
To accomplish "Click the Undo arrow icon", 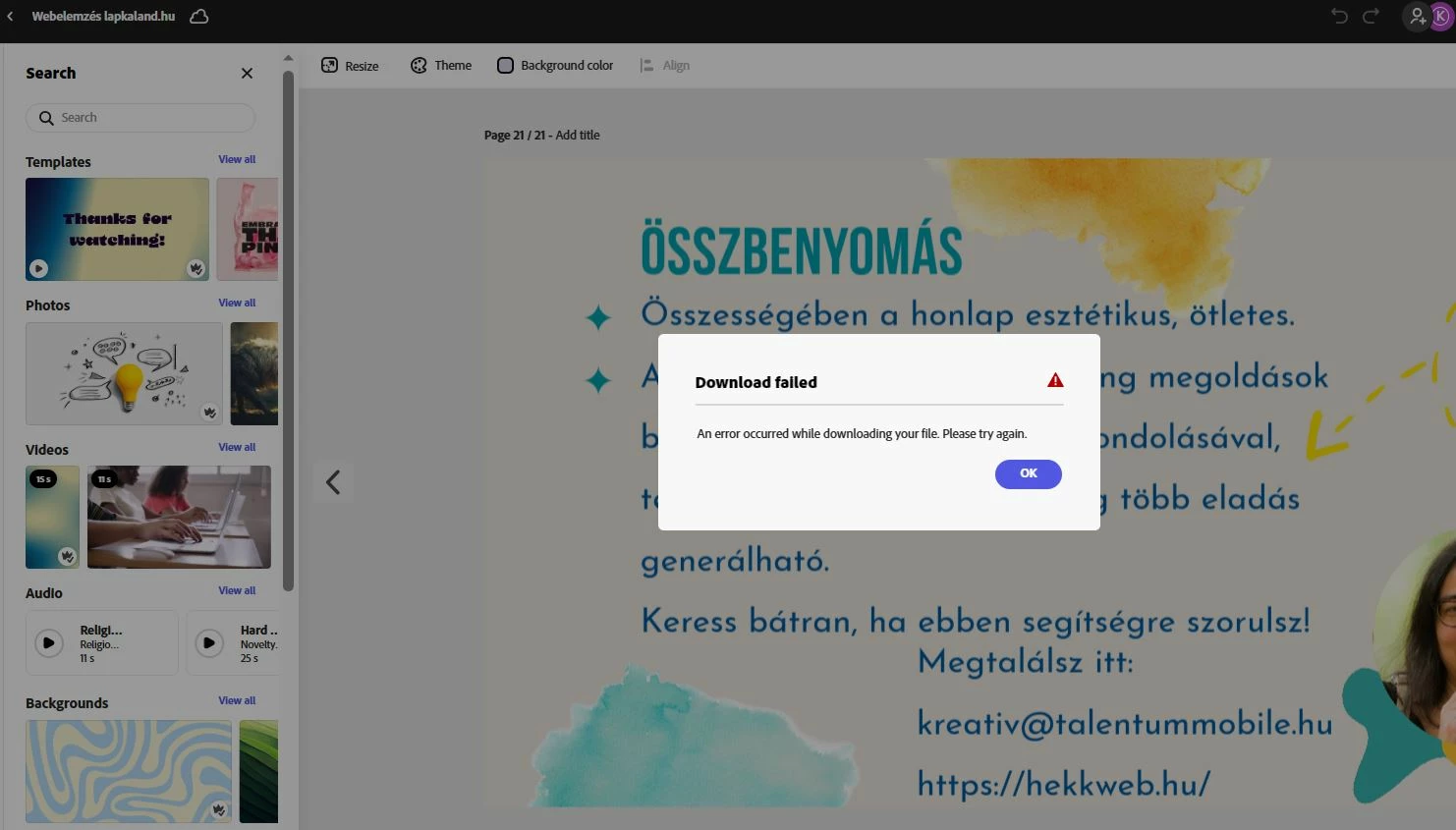I will 1338,16.
